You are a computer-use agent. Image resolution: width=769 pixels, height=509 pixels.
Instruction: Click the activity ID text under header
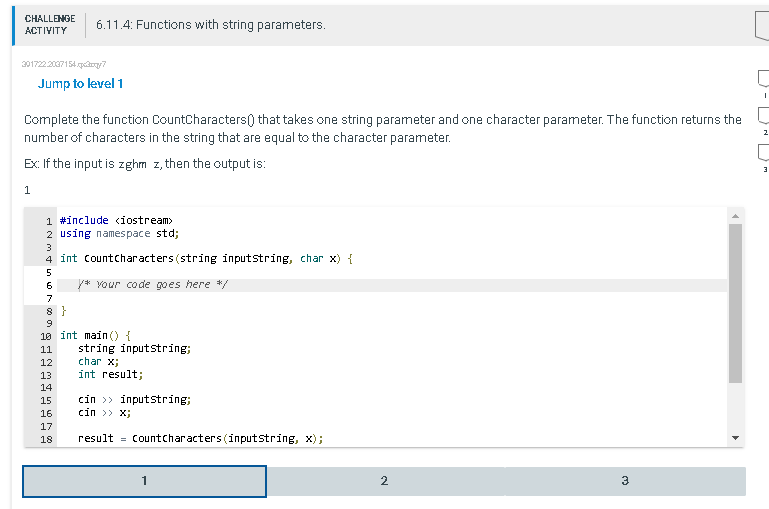64,64
